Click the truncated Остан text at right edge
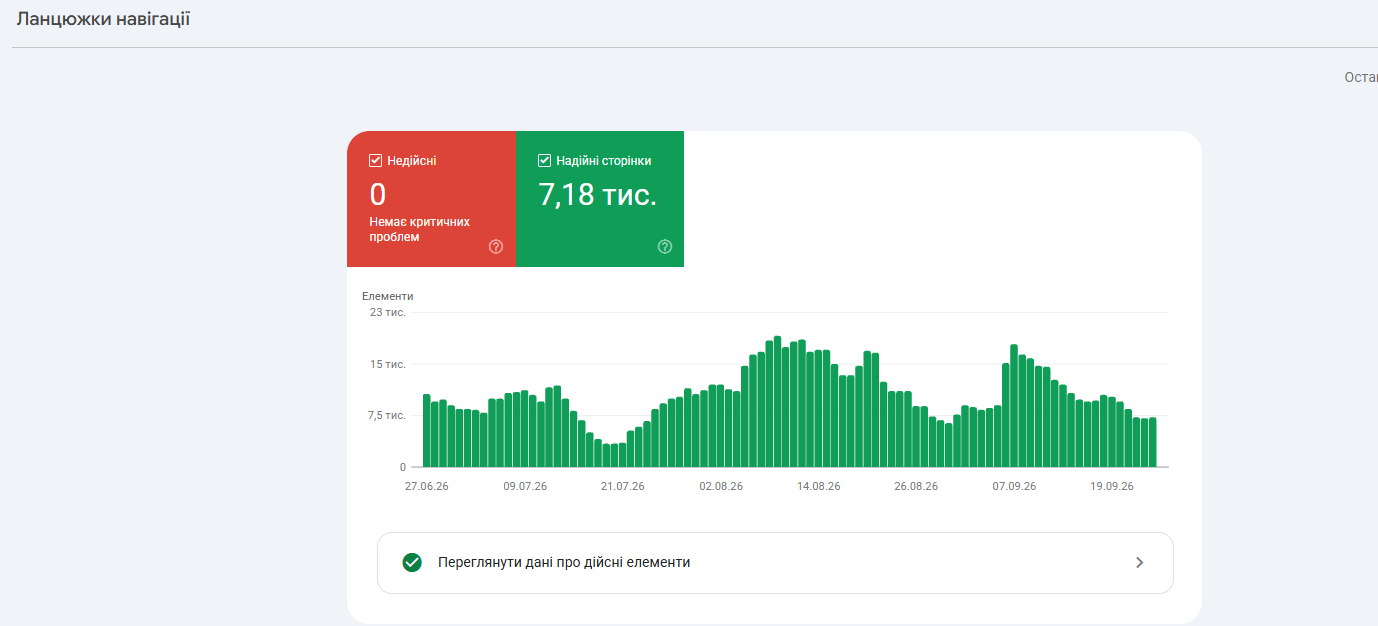Image resolution: width=1378 pixels, height=626 pixels. pos(1361,78)
